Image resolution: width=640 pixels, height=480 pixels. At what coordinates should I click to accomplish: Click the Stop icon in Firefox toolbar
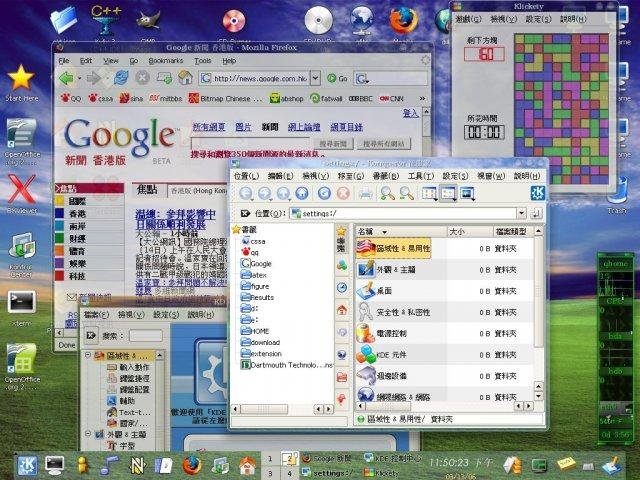click(142, 78)
